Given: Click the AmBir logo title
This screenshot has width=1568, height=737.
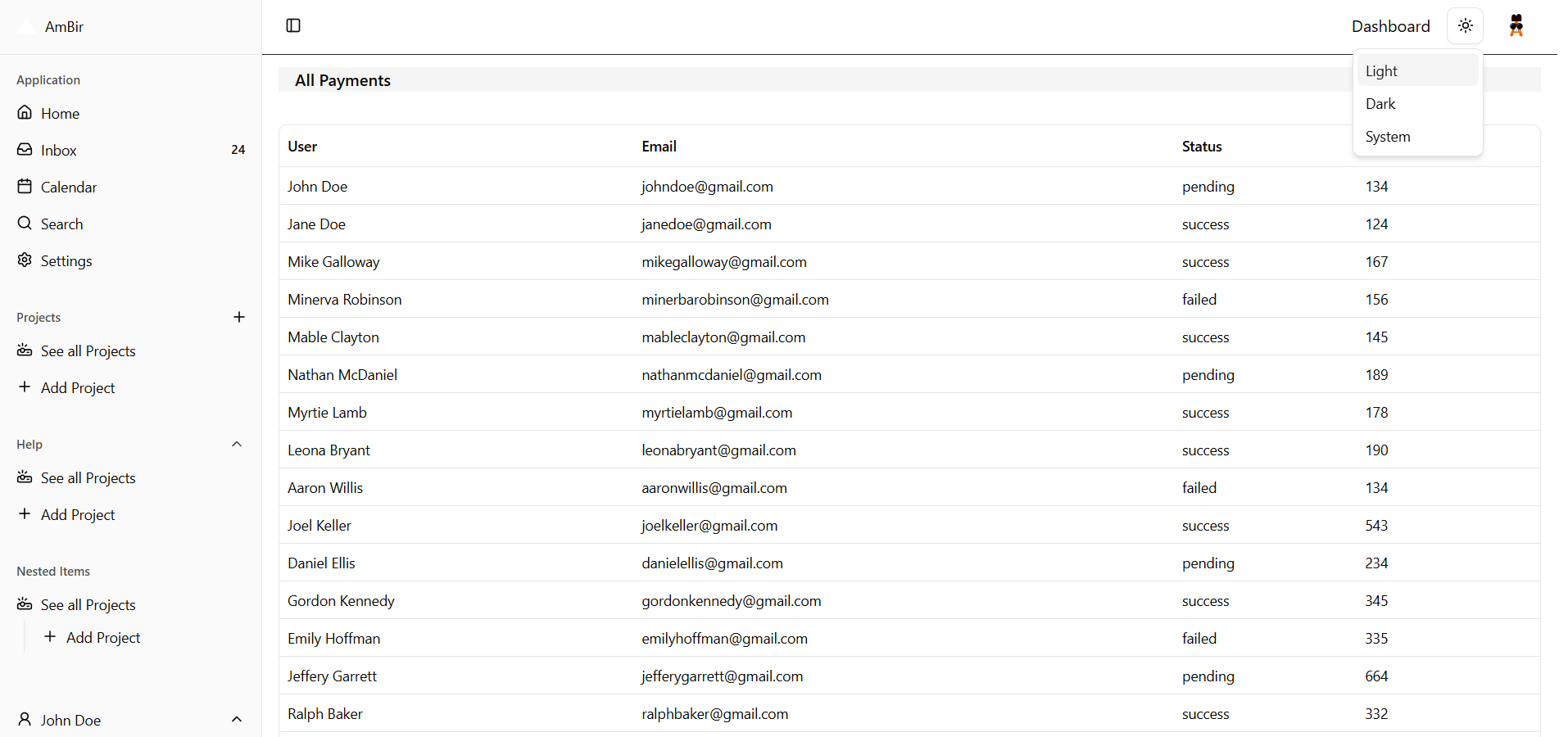Looking at the screenshot, I should 64,27.
